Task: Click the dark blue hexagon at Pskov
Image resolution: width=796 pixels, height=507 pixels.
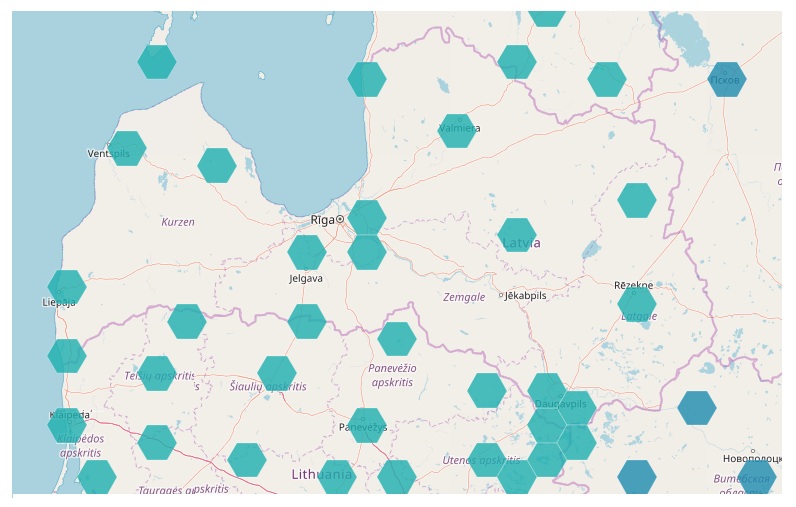Action: point(727,79)
